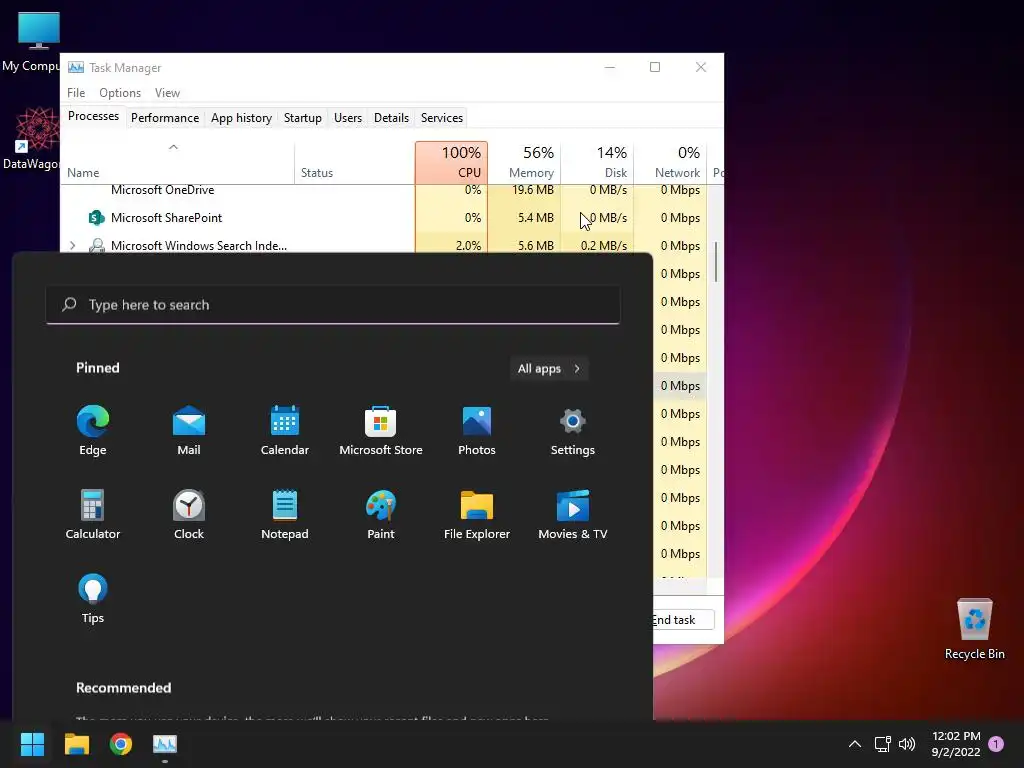Viewport: 1024px width, 768px height.
Task: Click the End task button
Action: tap(683, 620)
